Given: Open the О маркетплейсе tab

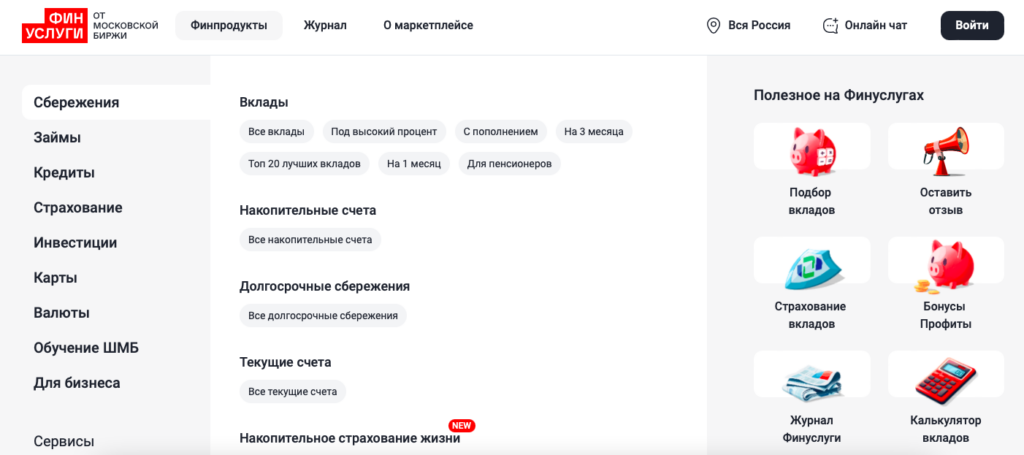Looking at the screenshot, I should (x=428, y=26).
